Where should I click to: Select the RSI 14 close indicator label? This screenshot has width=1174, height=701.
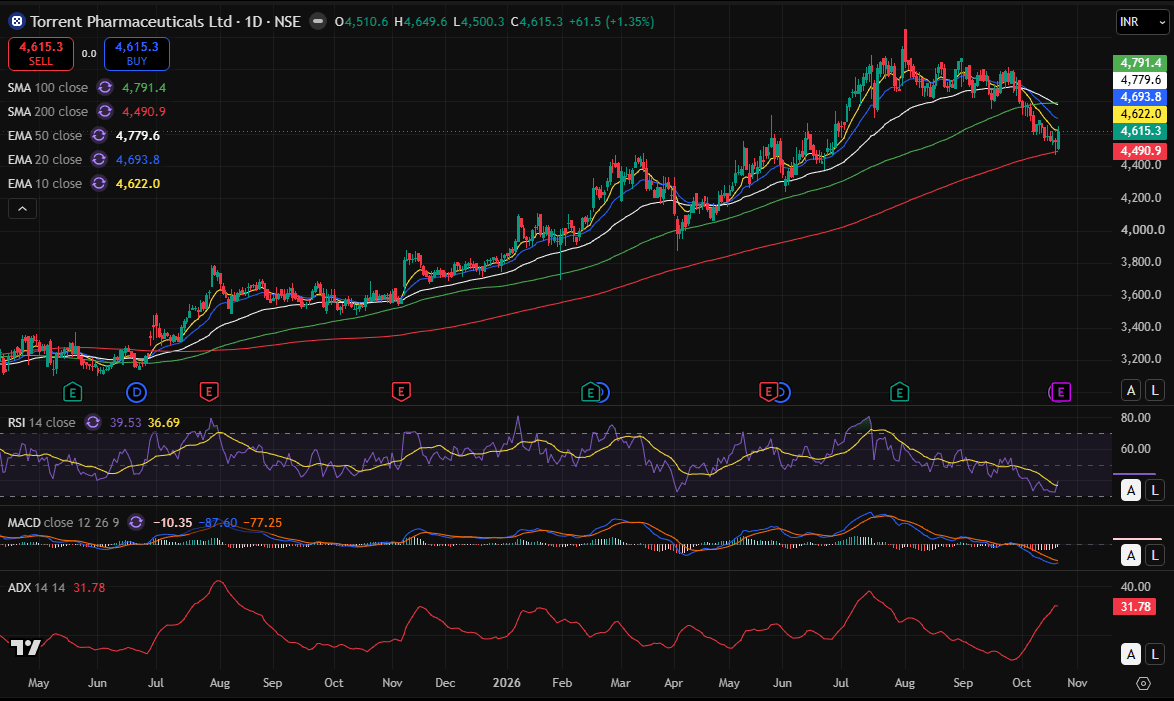click(42, 422)
